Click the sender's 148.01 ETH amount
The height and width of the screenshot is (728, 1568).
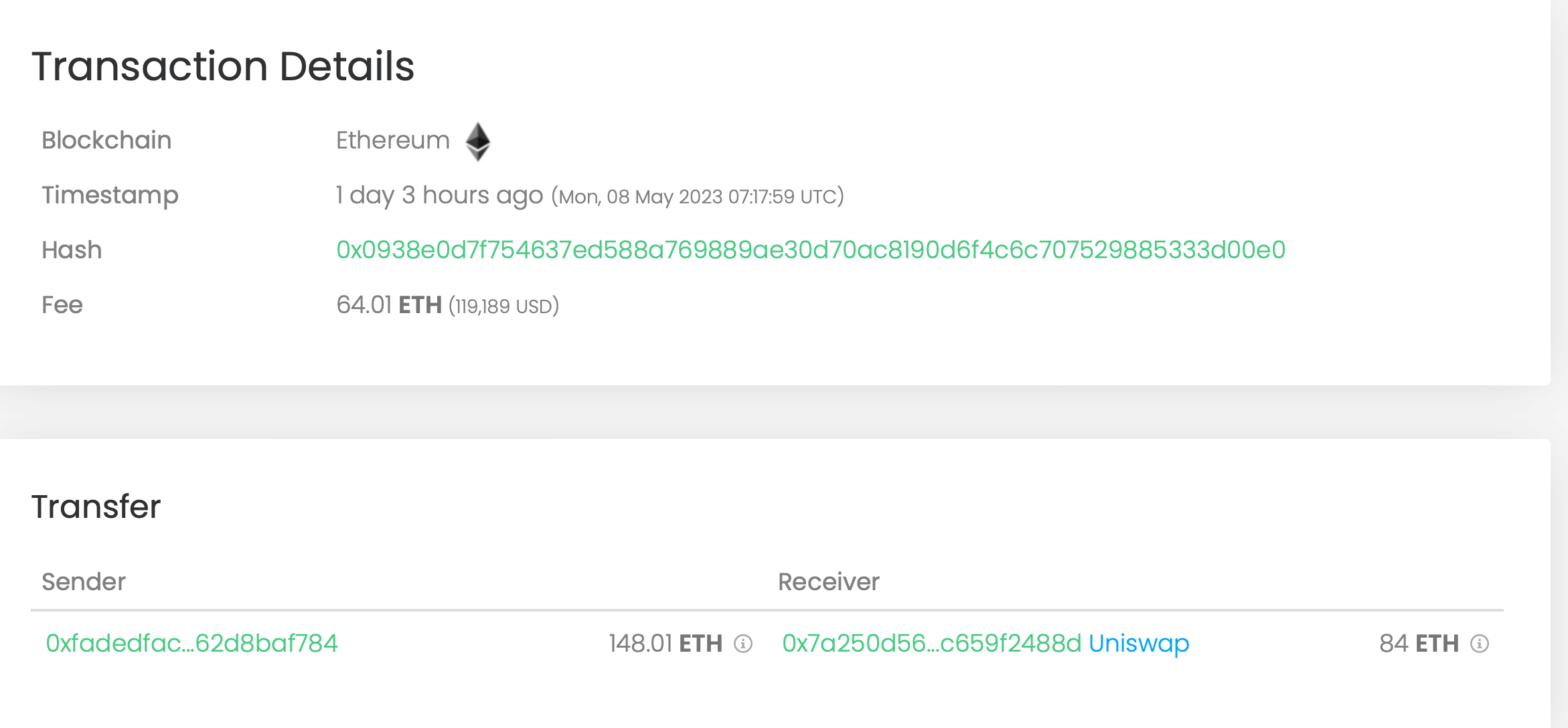click(x=665, y=644)
